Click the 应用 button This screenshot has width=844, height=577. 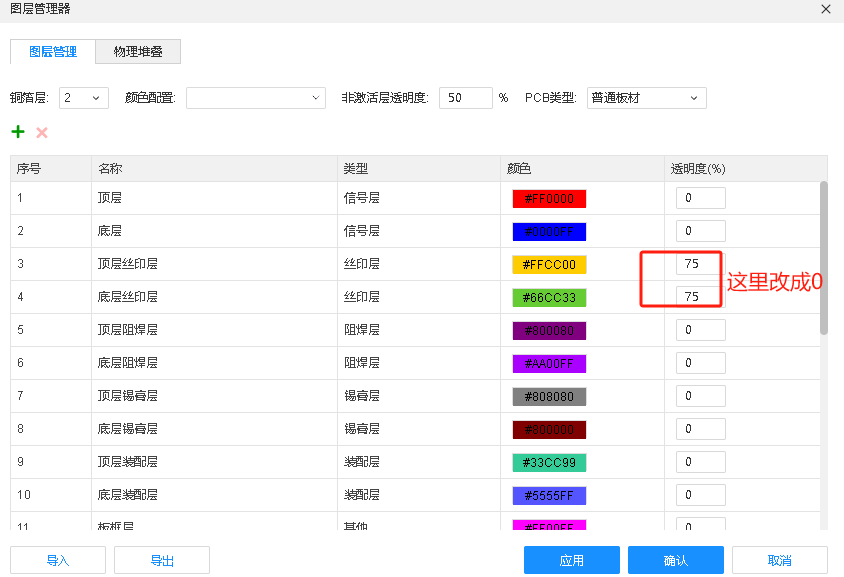click(572, 560)
